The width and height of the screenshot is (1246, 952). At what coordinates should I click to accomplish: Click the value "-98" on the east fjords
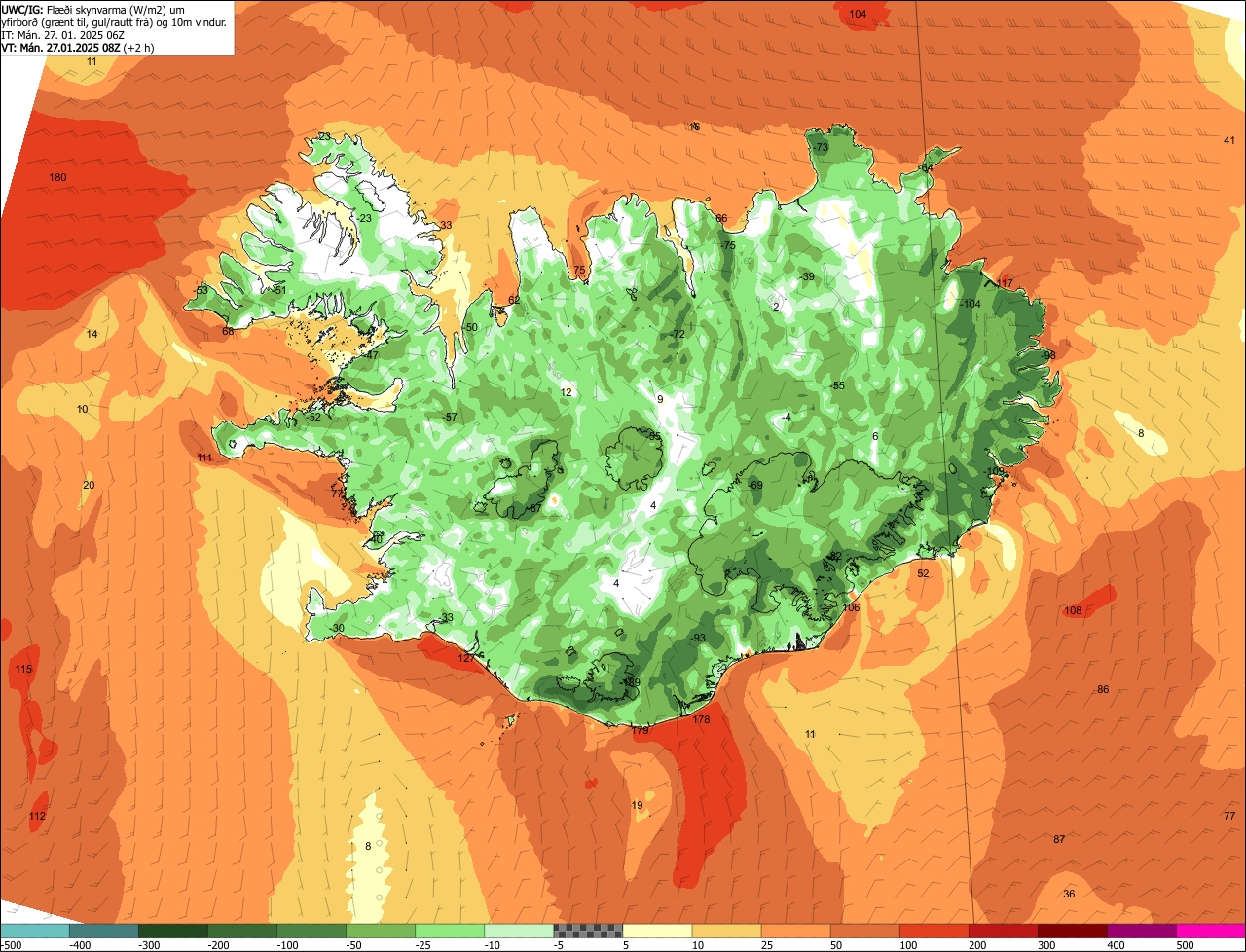1048,355
